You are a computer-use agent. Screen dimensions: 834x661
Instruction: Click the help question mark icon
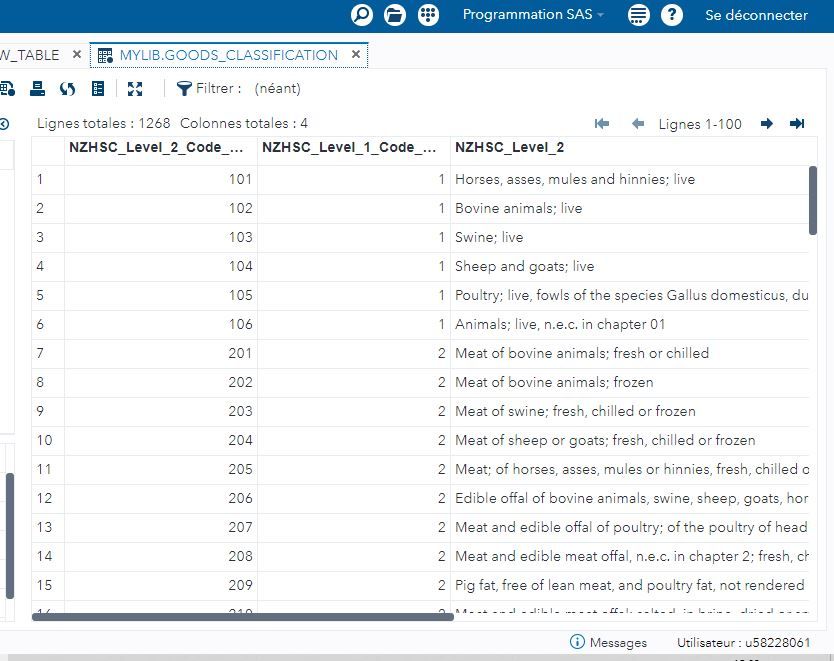[671, 15]
